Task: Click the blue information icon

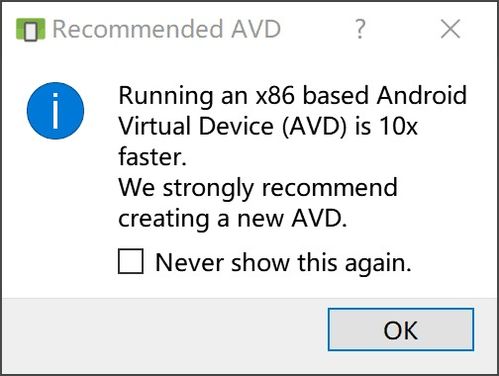Action: (x=55, y=111)
